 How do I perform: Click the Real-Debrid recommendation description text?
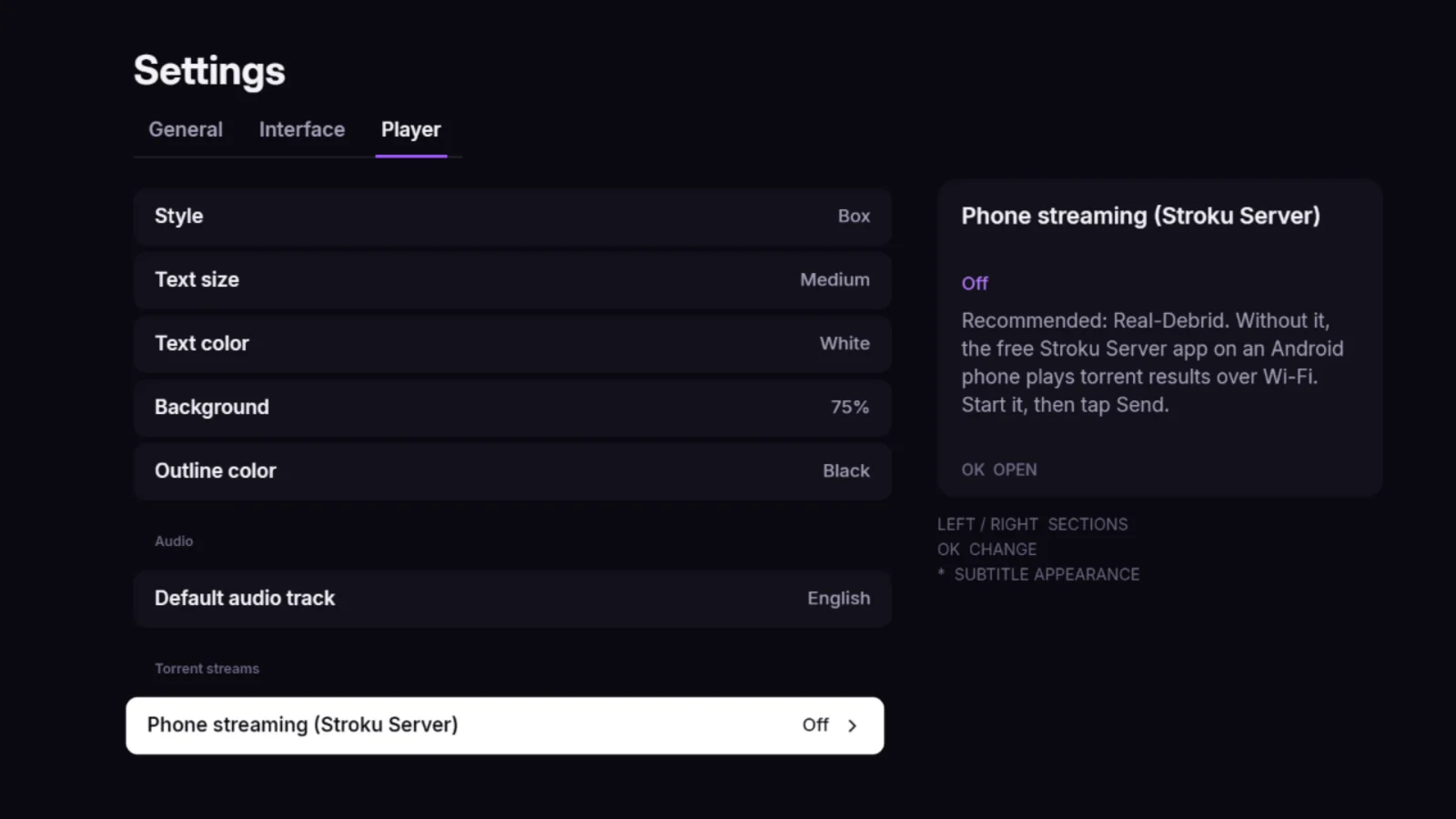tap(1152, 362)
